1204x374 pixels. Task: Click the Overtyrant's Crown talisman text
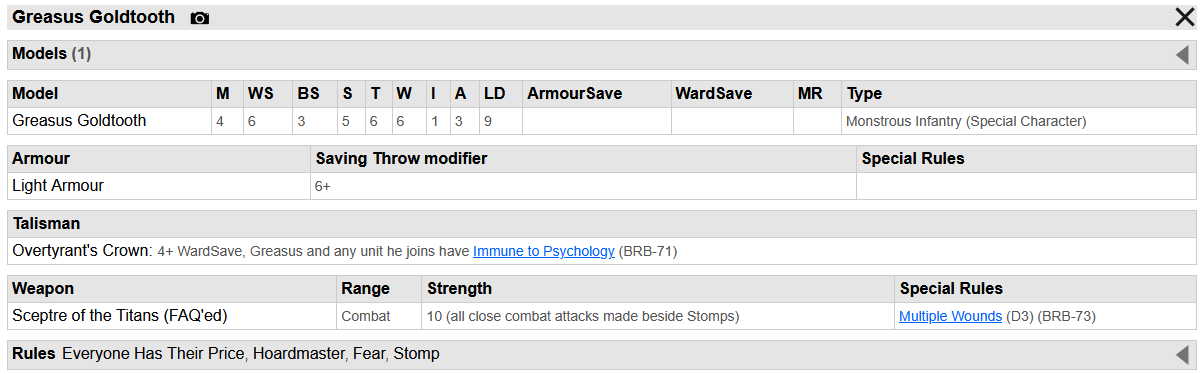82,251
